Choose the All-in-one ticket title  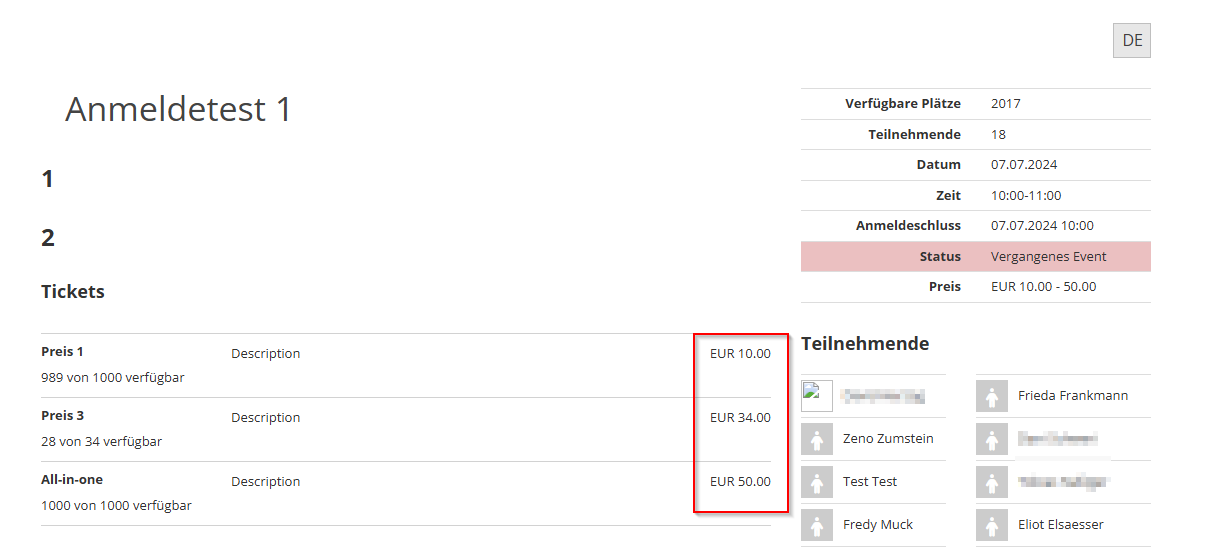(x=72, y=480)
